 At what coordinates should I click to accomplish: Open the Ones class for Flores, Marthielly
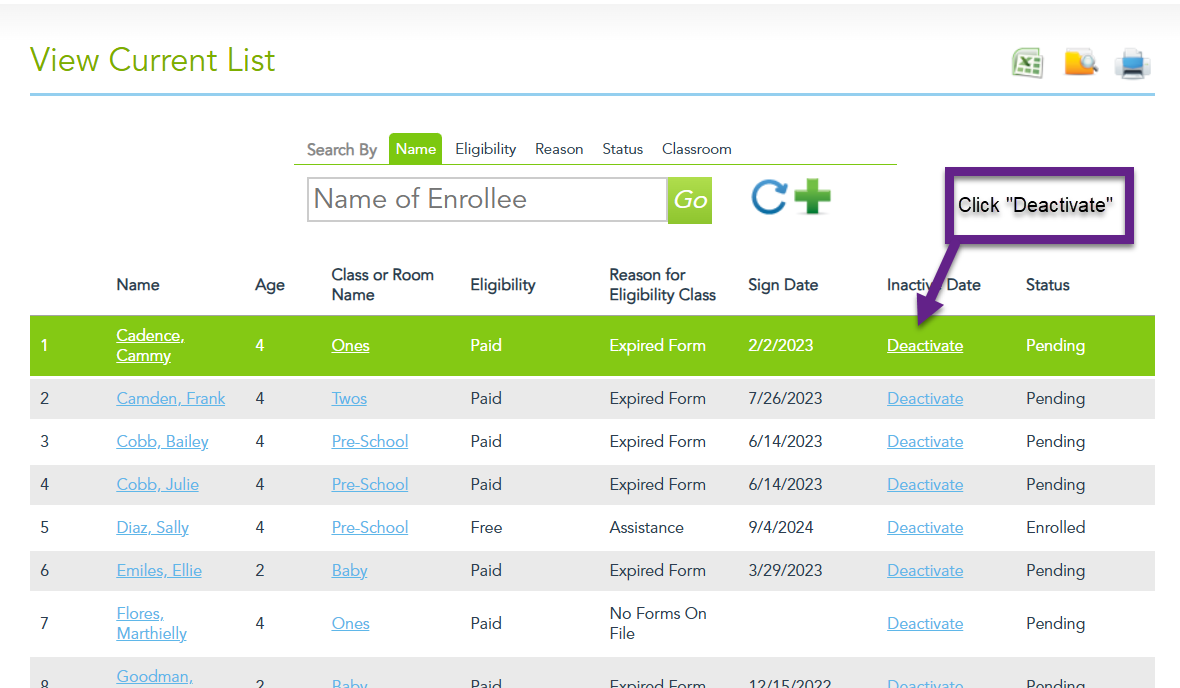click(351, 623)
